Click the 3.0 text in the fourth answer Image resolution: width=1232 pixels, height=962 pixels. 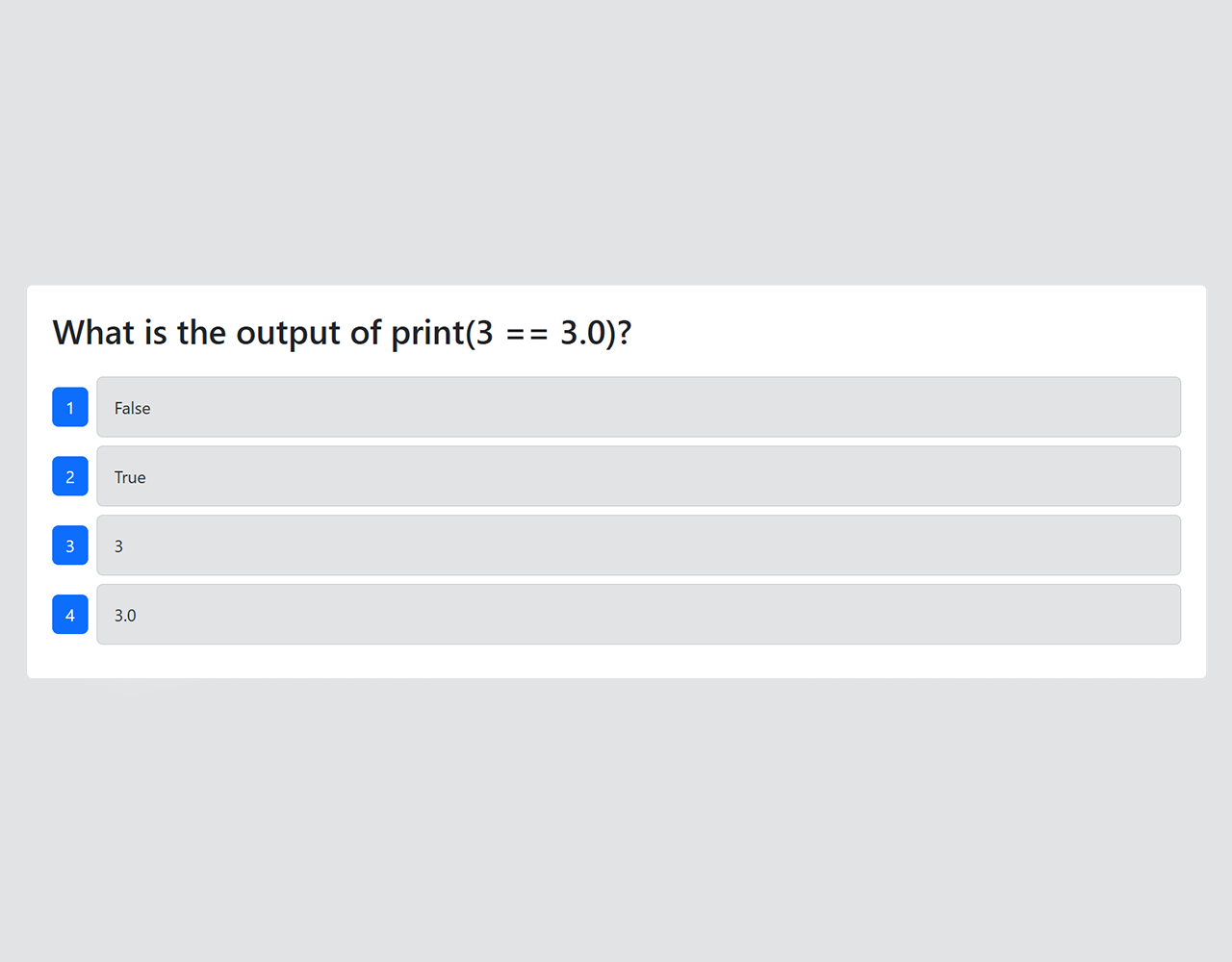(x=125, y=616)
